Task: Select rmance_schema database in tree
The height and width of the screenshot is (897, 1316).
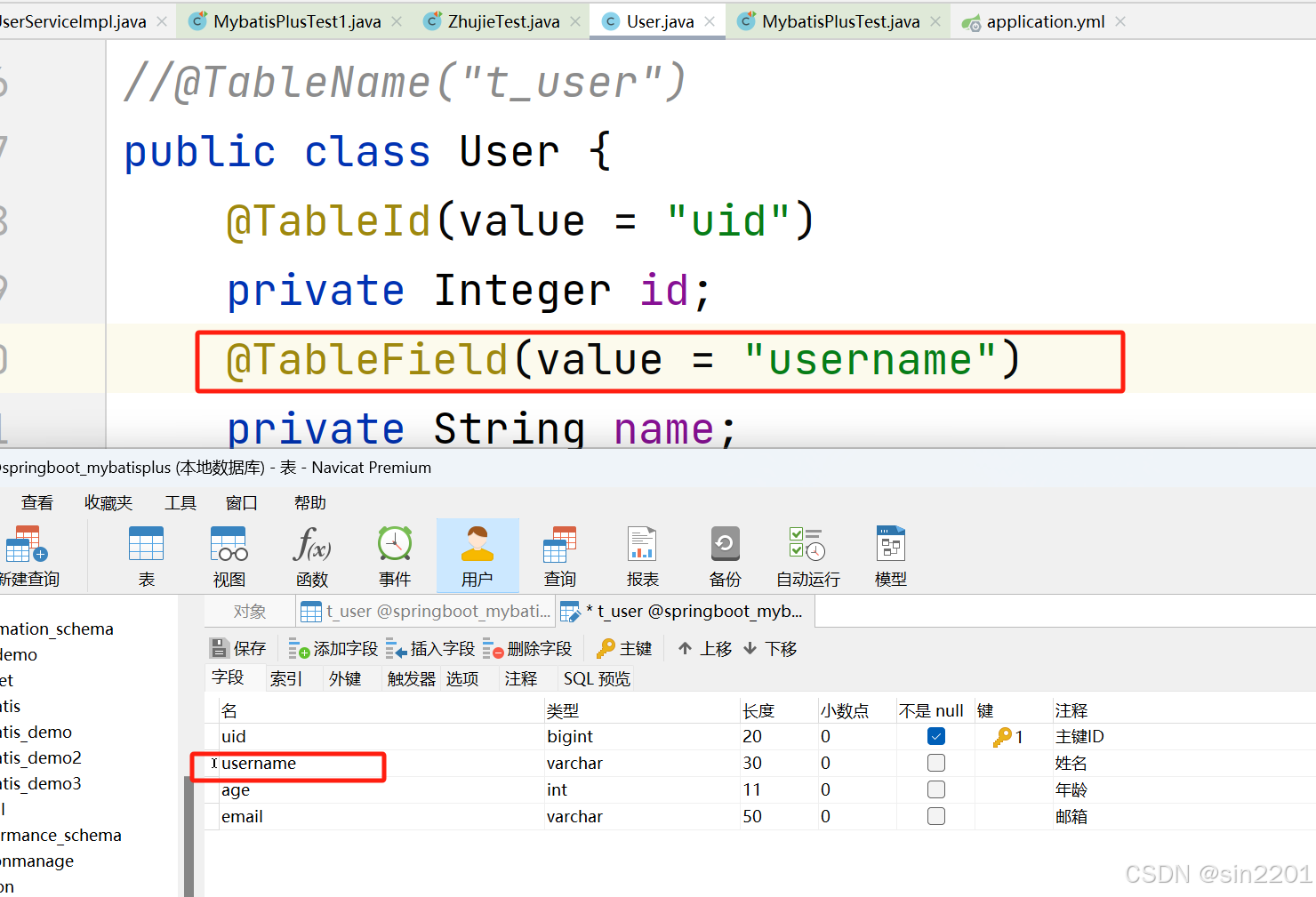Action: pyautogui.click(x=60, y=835)
